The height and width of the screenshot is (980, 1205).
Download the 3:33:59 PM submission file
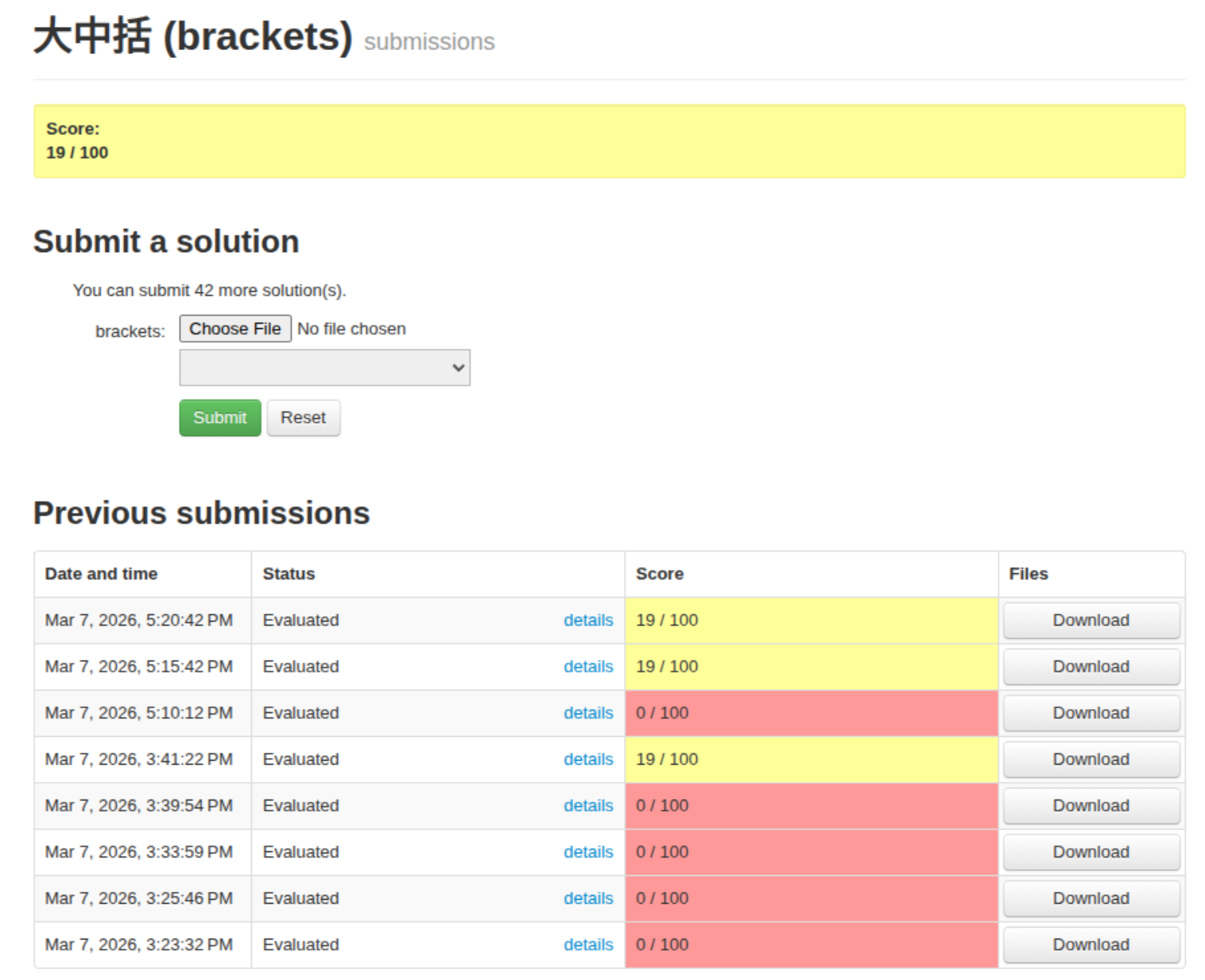(x=1091, y=852)
